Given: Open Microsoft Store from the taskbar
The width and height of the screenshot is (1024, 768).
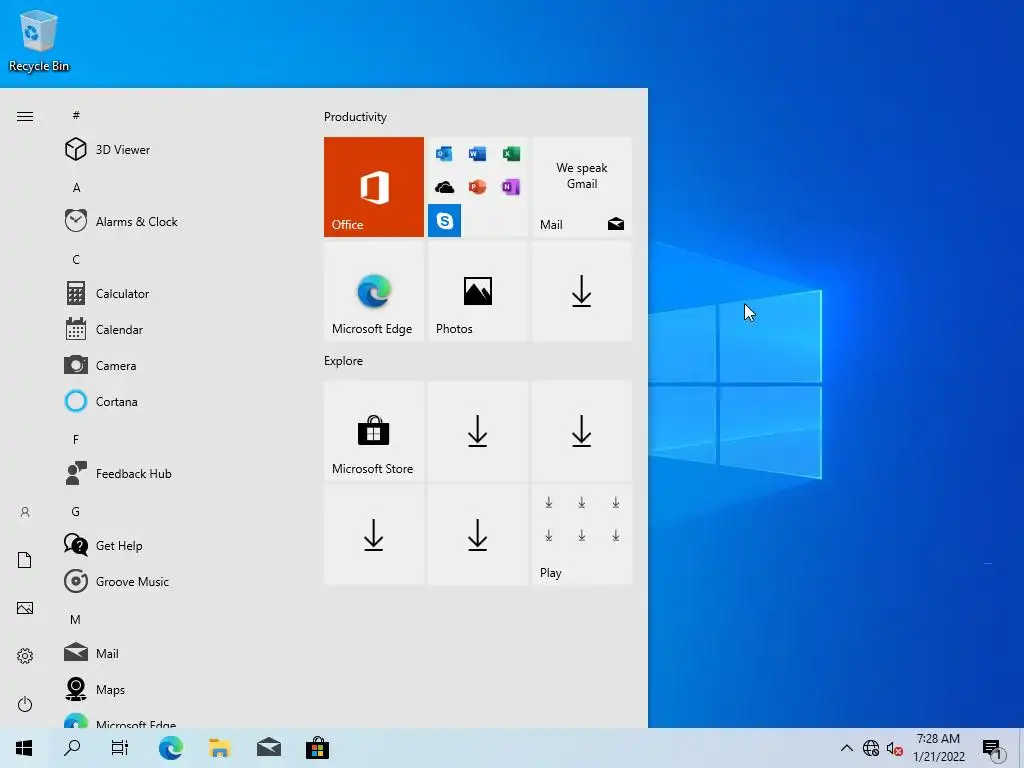Looking at the screenshot, I should point(317,748).
